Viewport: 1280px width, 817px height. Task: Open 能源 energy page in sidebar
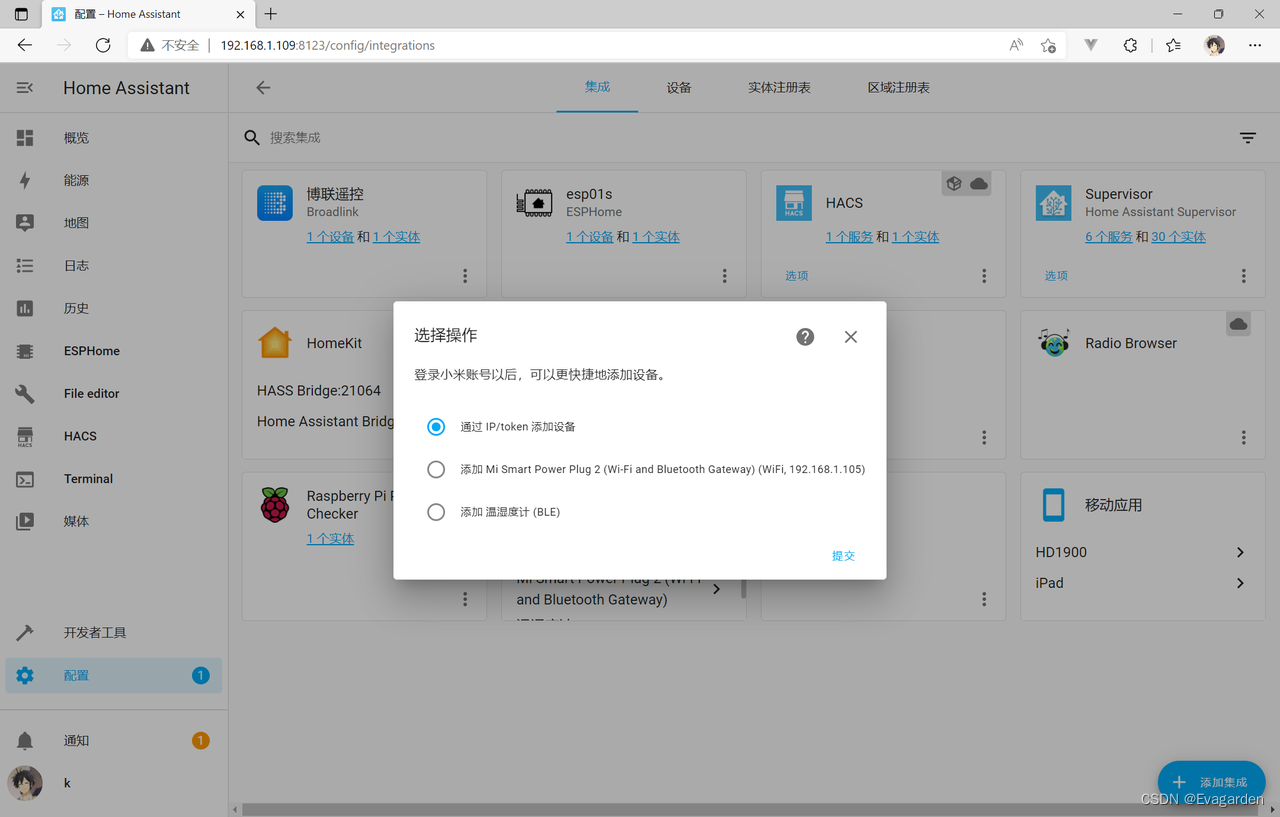(x=114, y=181)
